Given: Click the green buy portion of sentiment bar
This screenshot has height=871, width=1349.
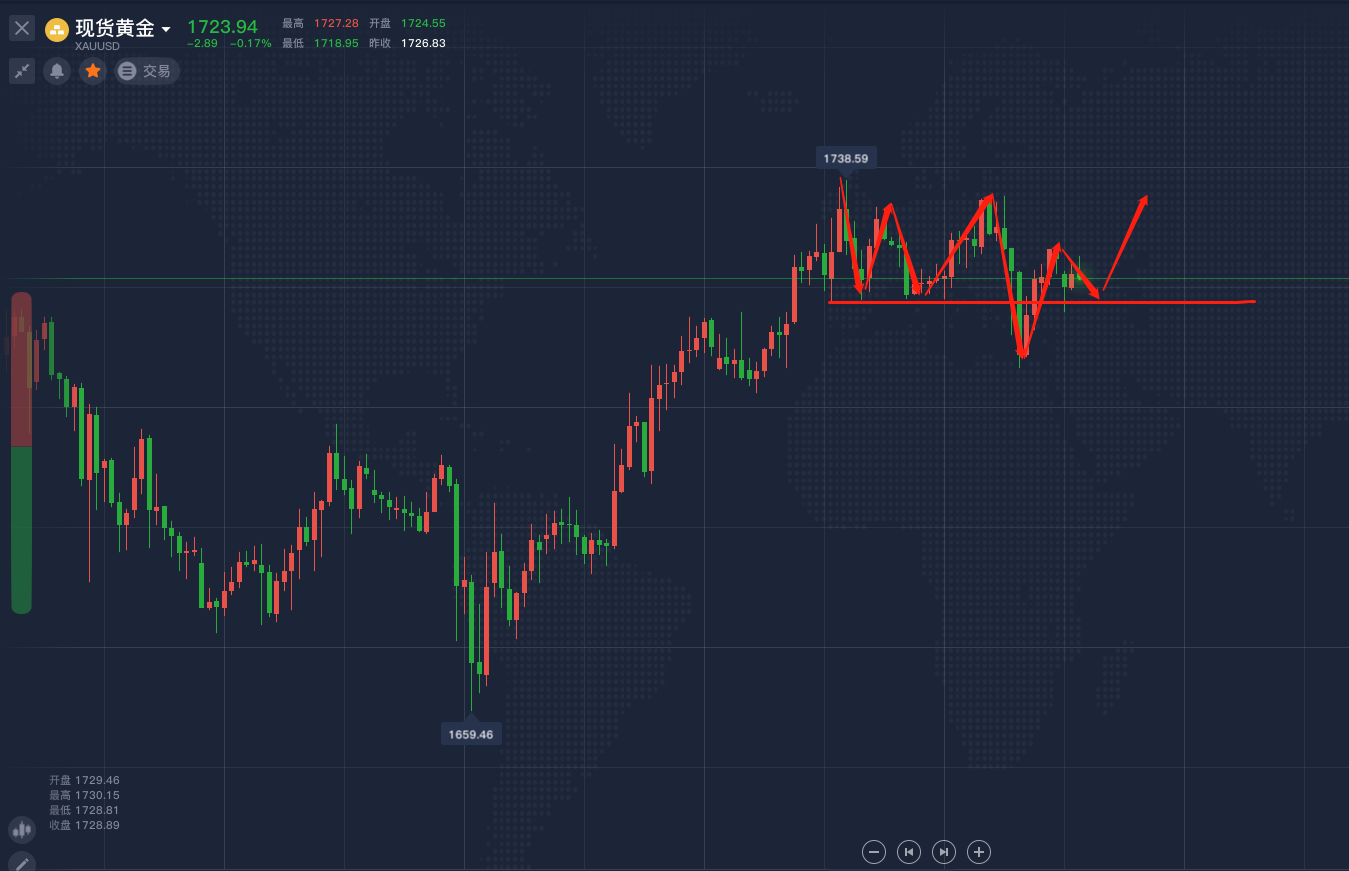Looking at the screenshot, I should (x=21, y=530).
